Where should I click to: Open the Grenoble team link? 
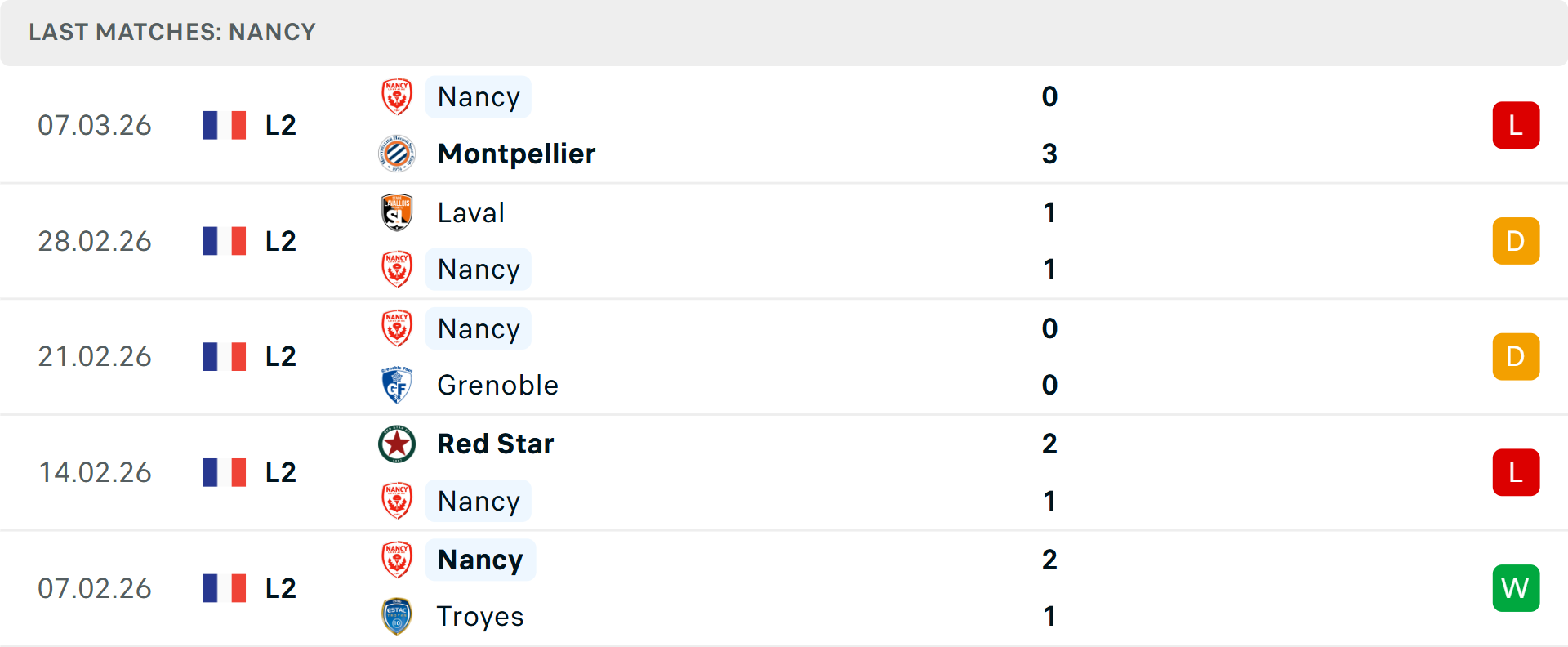(x=497, y=385)
